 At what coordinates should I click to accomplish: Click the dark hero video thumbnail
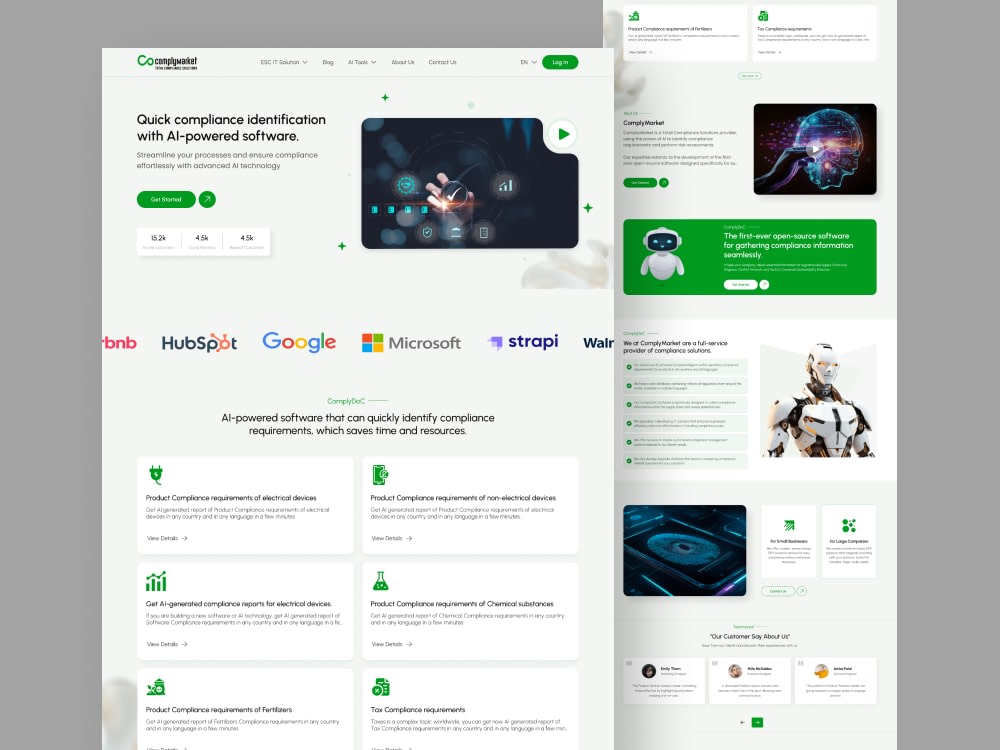469,184
